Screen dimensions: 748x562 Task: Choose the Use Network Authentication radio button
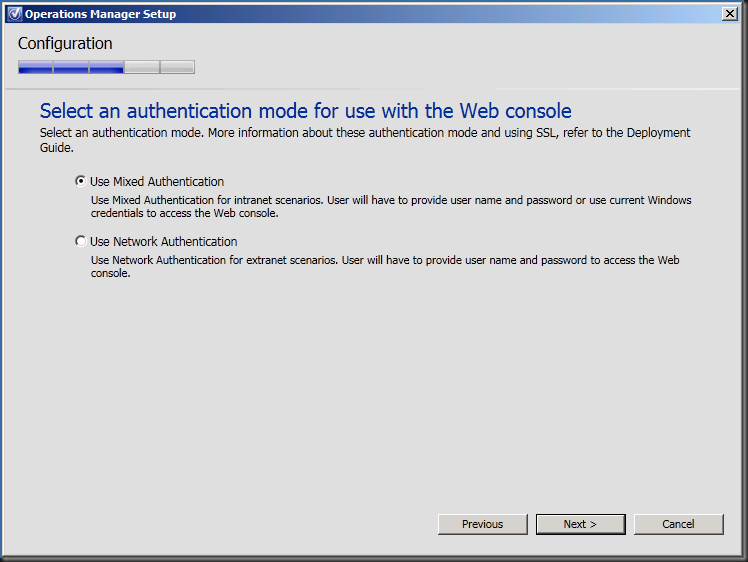coord(81,241)
